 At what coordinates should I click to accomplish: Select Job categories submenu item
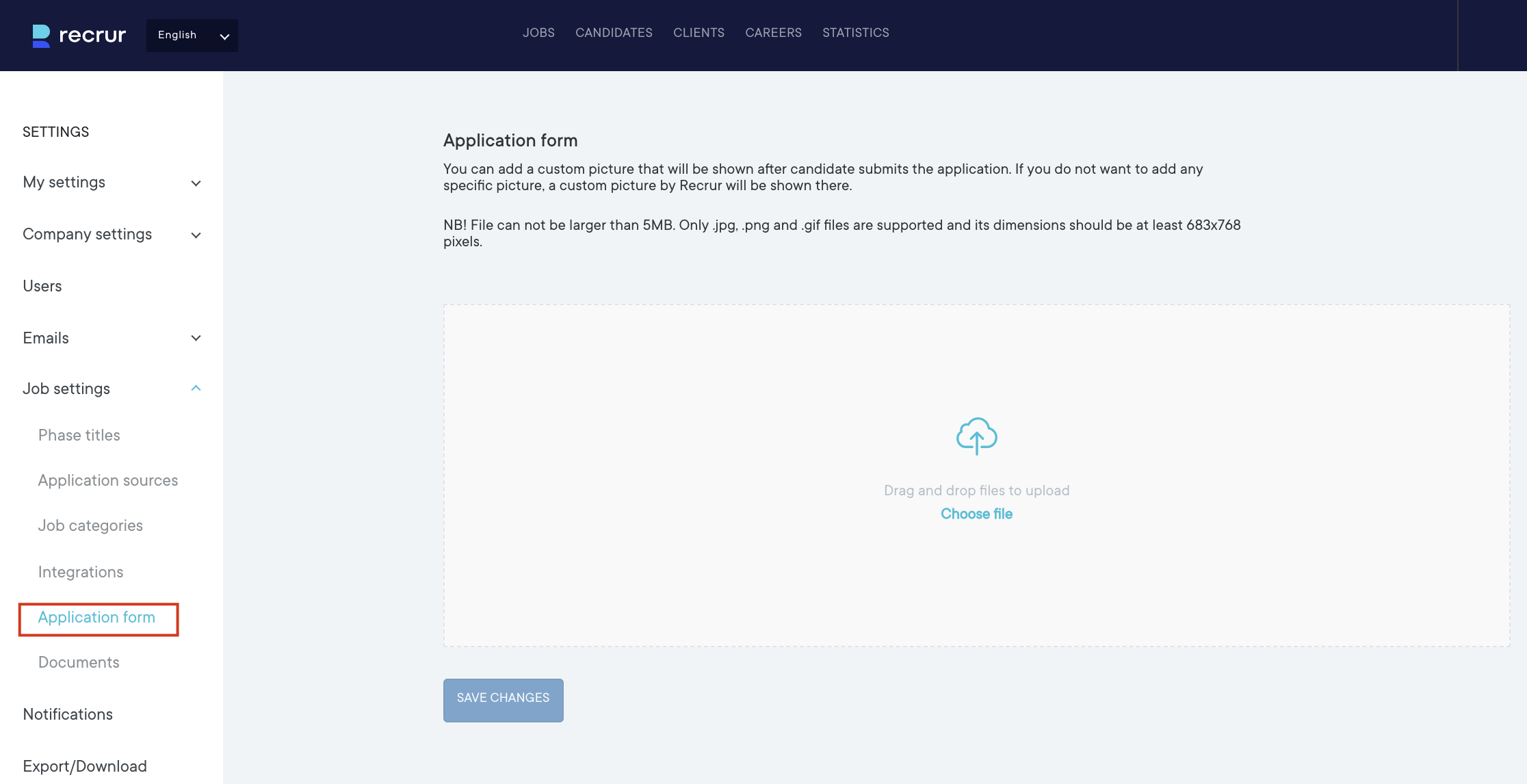click(x=90, y=525)
